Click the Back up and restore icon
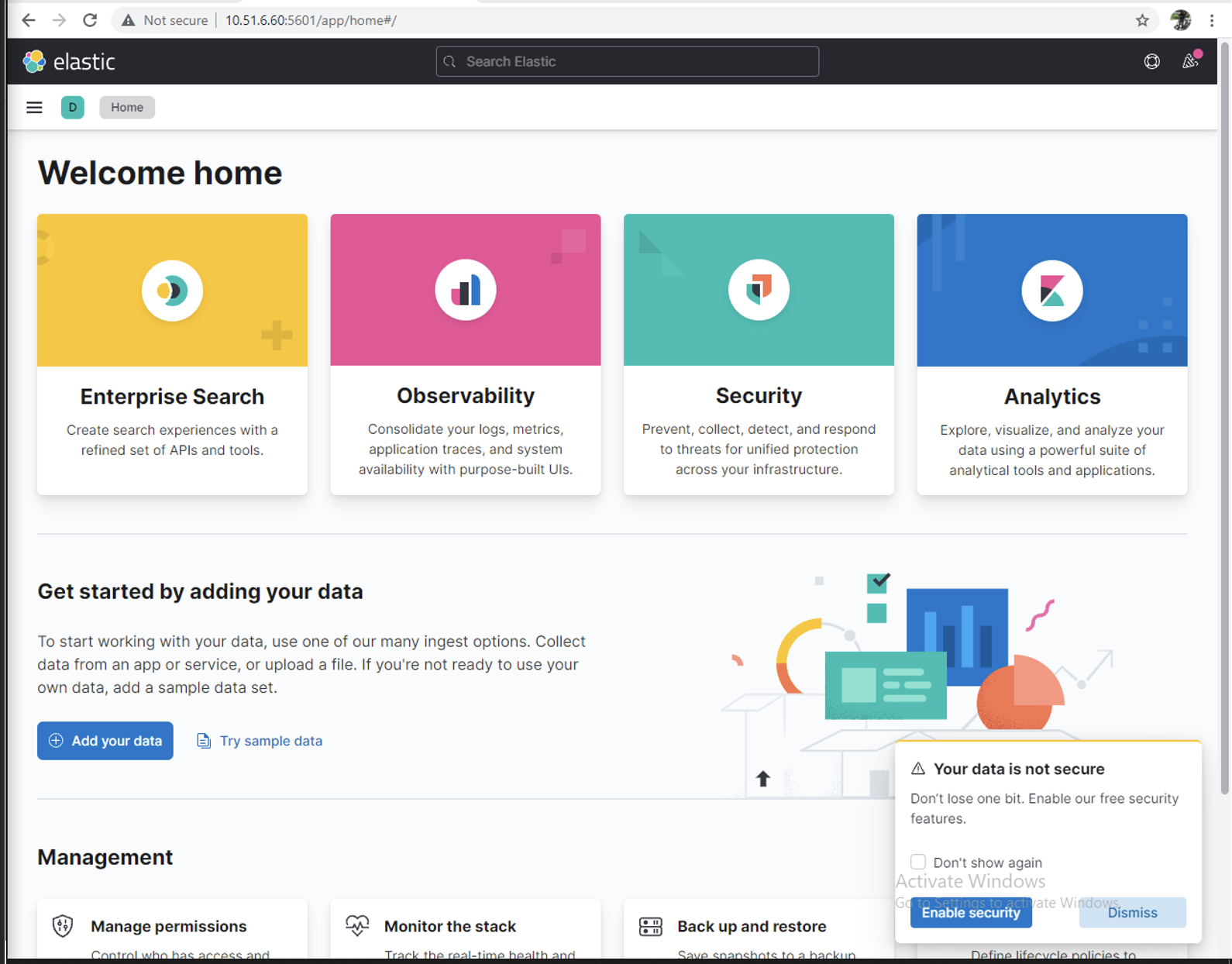 click(x=651, y=926)
